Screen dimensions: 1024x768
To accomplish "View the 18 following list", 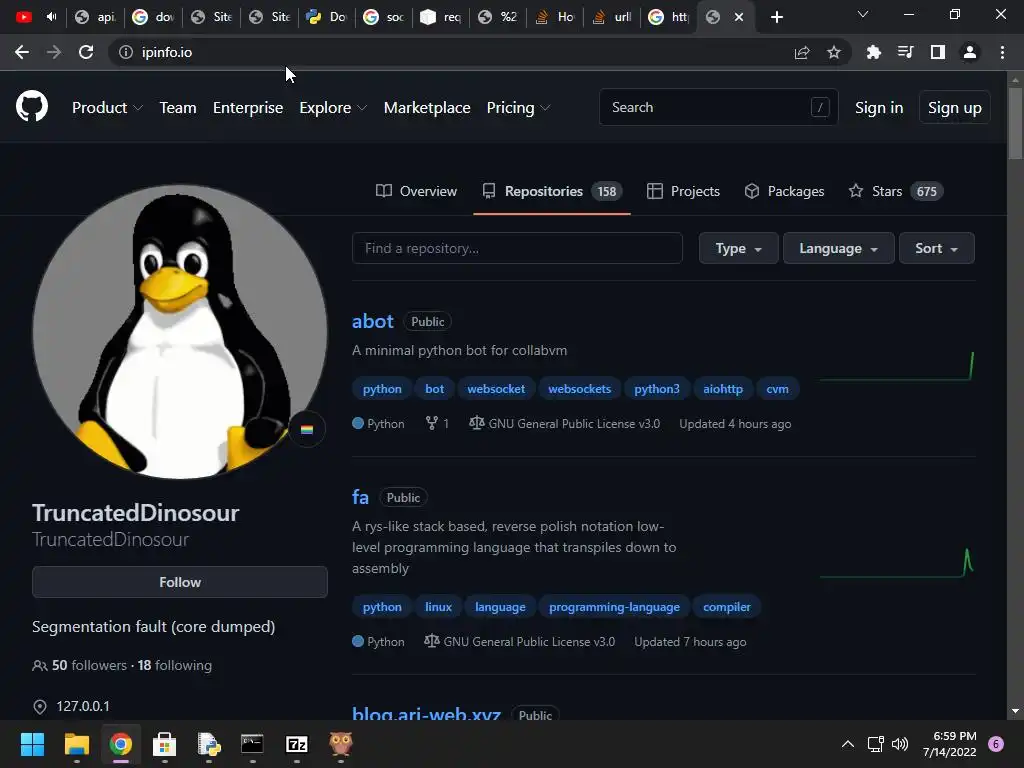I will click(x=175, y=665).
